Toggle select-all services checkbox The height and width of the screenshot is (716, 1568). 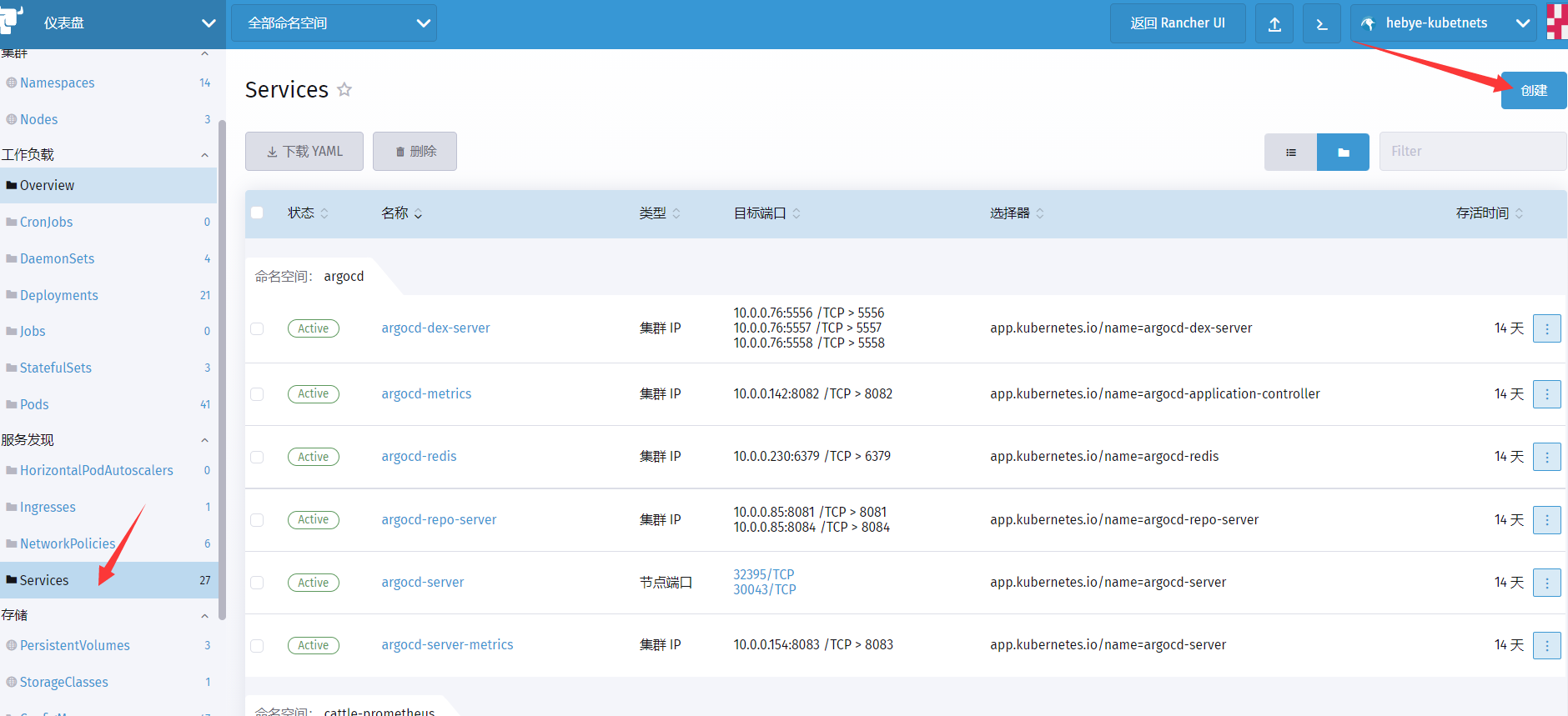[x=257, y=213]
